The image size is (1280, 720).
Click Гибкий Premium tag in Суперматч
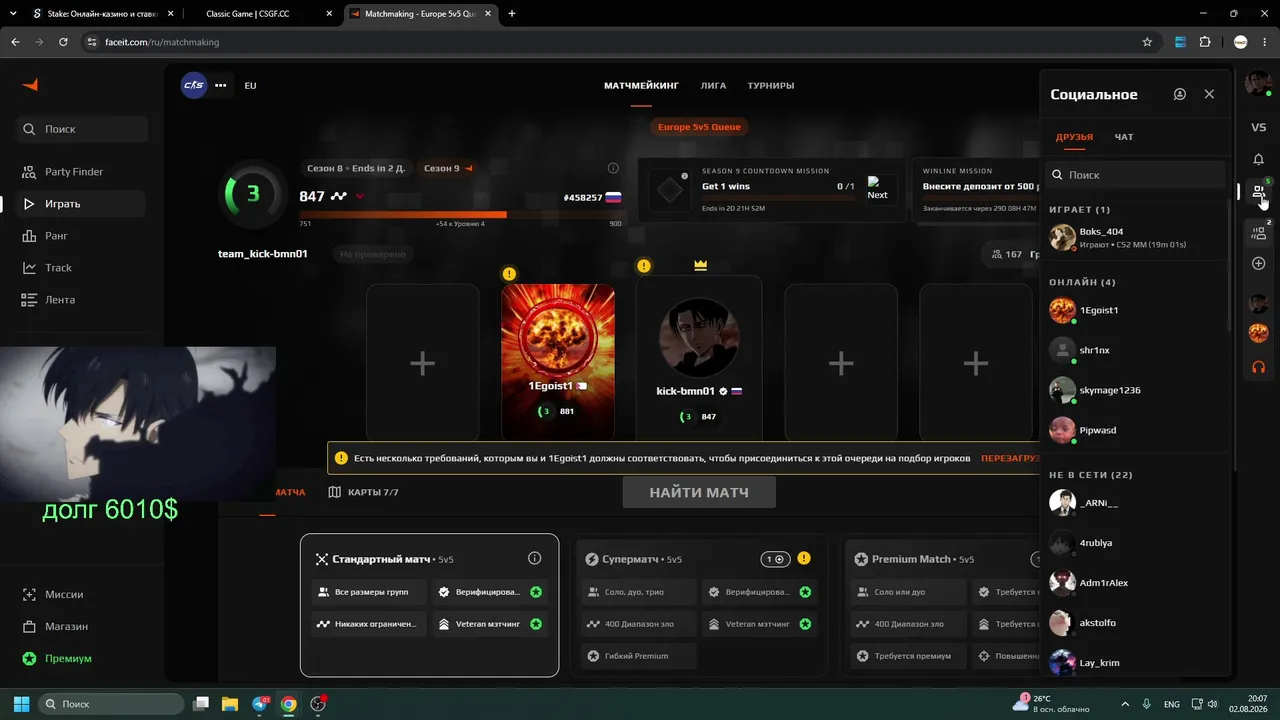(638, 656)
